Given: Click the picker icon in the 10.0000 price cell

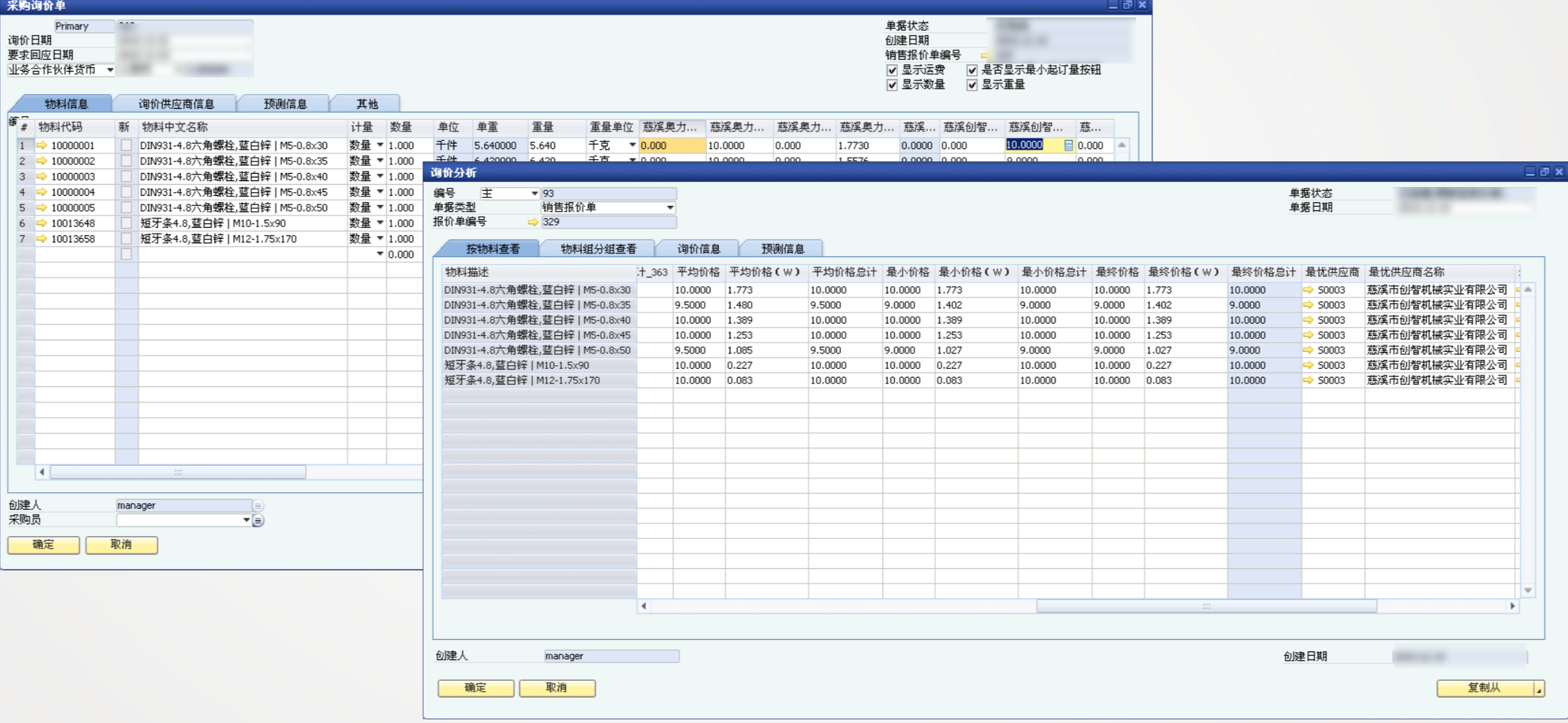Looking at the screenshot, I should point(1068,145).
